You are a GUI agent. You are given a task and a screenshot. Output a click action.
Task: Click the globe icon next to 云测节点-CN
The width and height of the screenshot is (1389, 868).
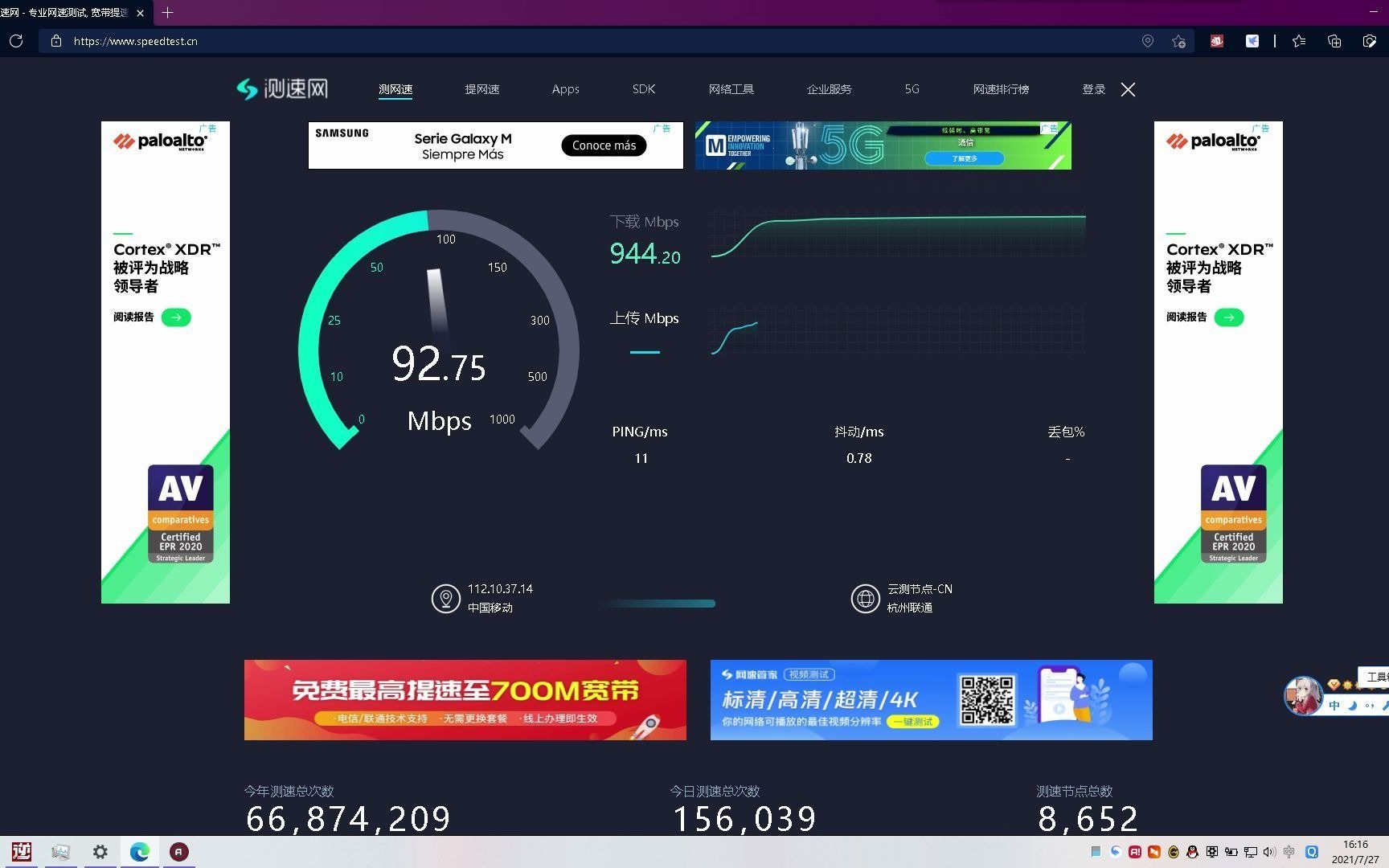coord(865,599)
